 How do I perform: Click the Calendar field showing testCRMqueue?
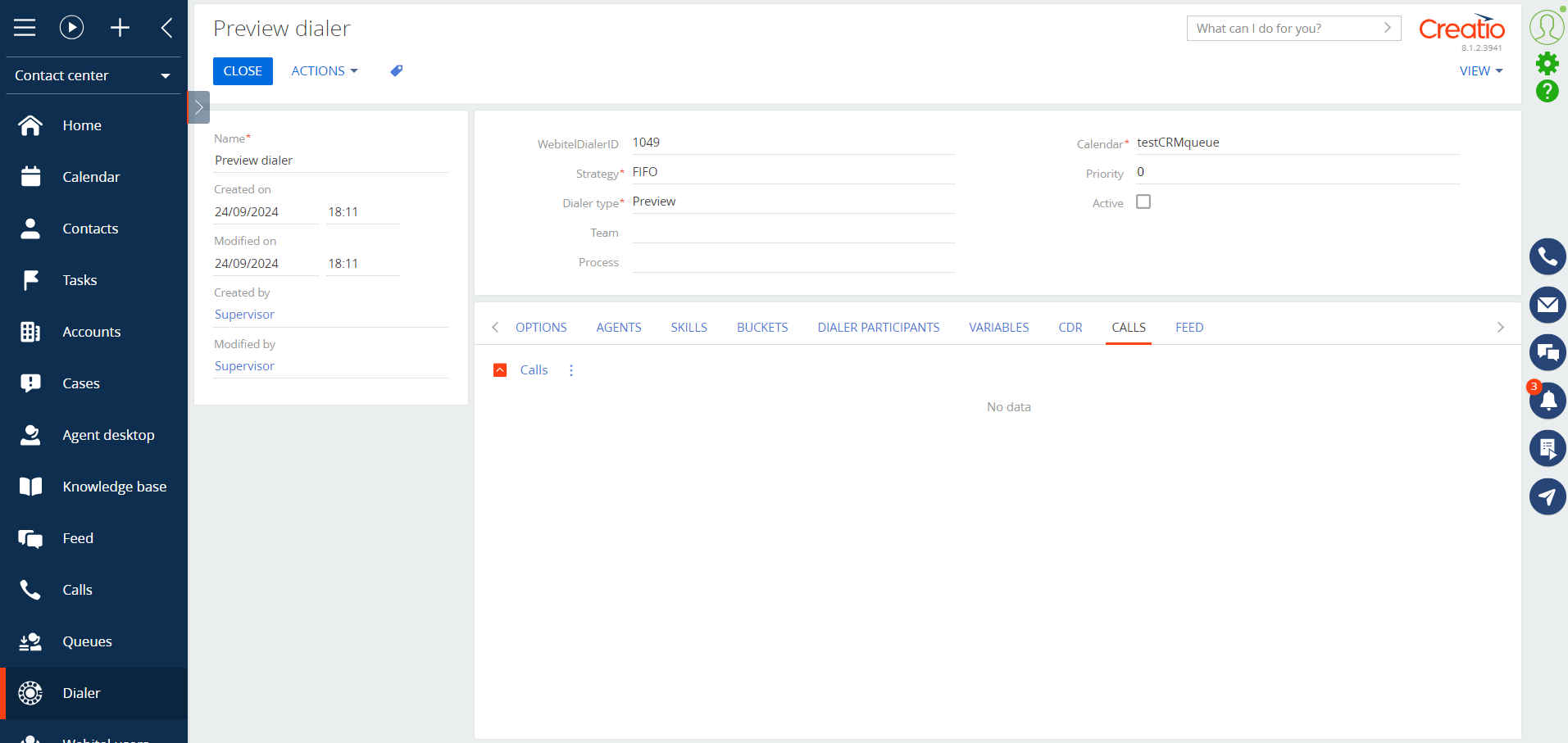coord(1298,143)
